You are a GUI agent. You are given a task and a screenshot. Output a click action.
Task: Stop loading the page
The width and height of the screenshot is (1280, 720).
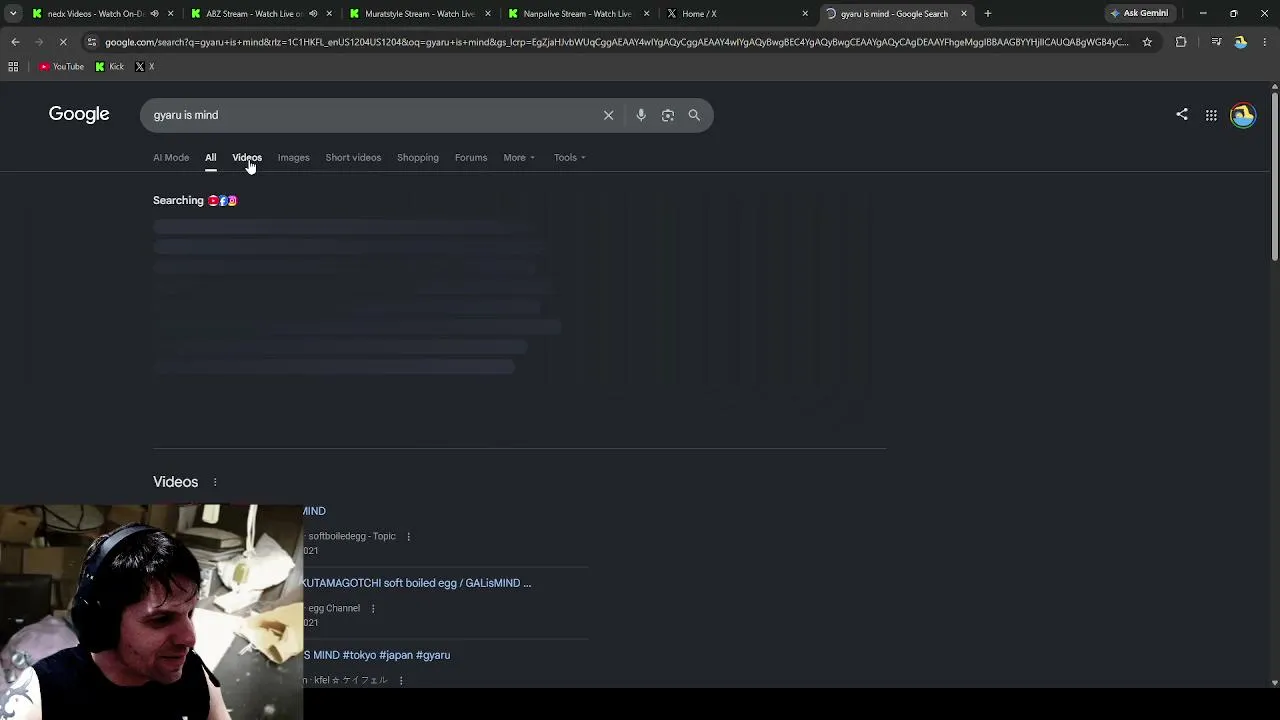pyautogui.click(x=63, y=42)
